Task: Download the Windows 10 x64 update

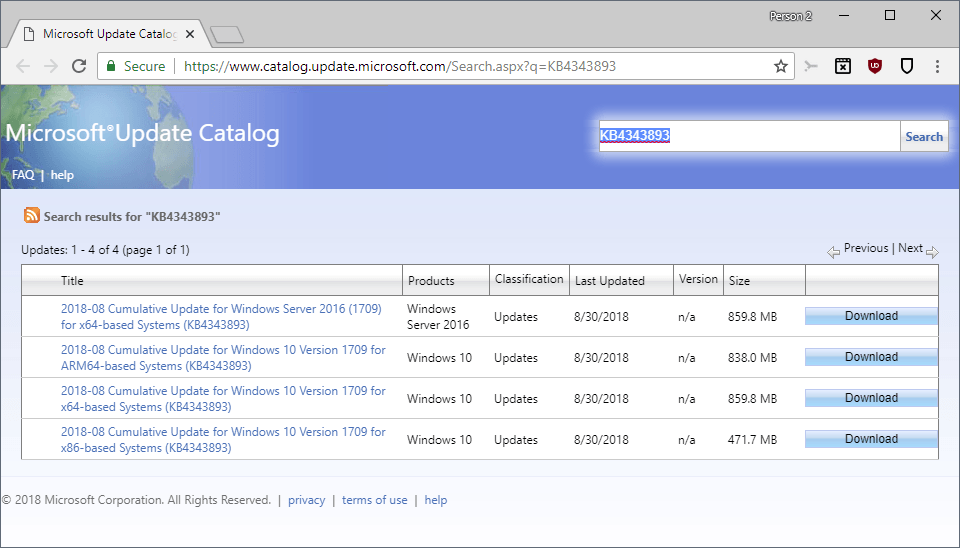Action: pyautogui.click(x=871, y=398)
